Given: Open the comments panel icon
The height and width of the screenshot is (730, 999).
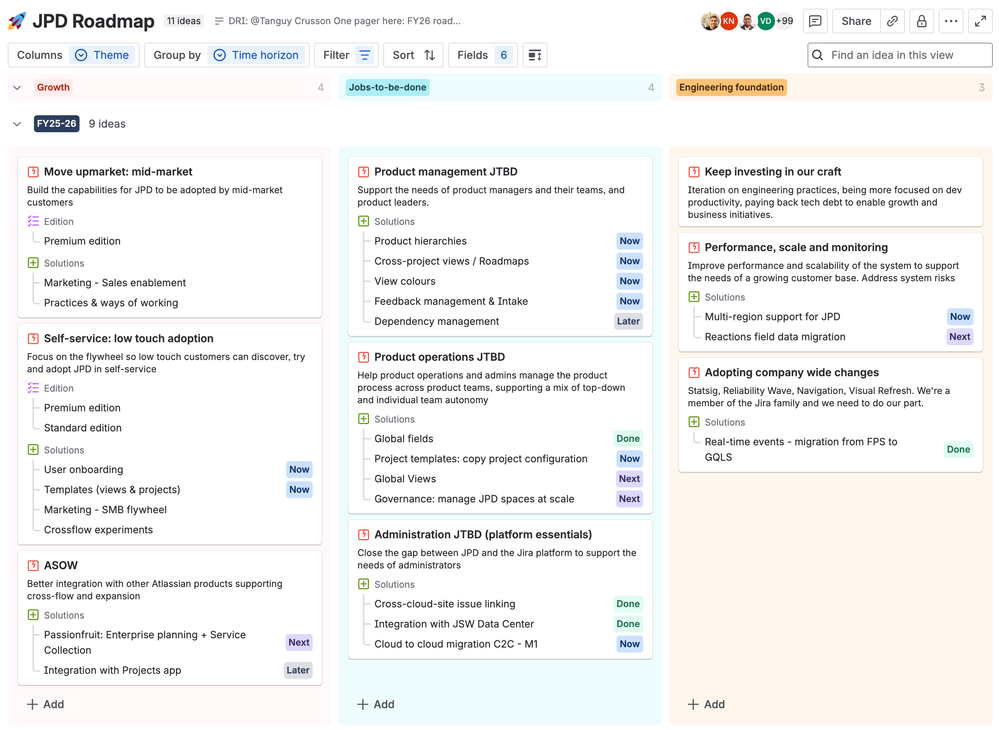Looking at the screenshot, I should click(x=815, y=21).
